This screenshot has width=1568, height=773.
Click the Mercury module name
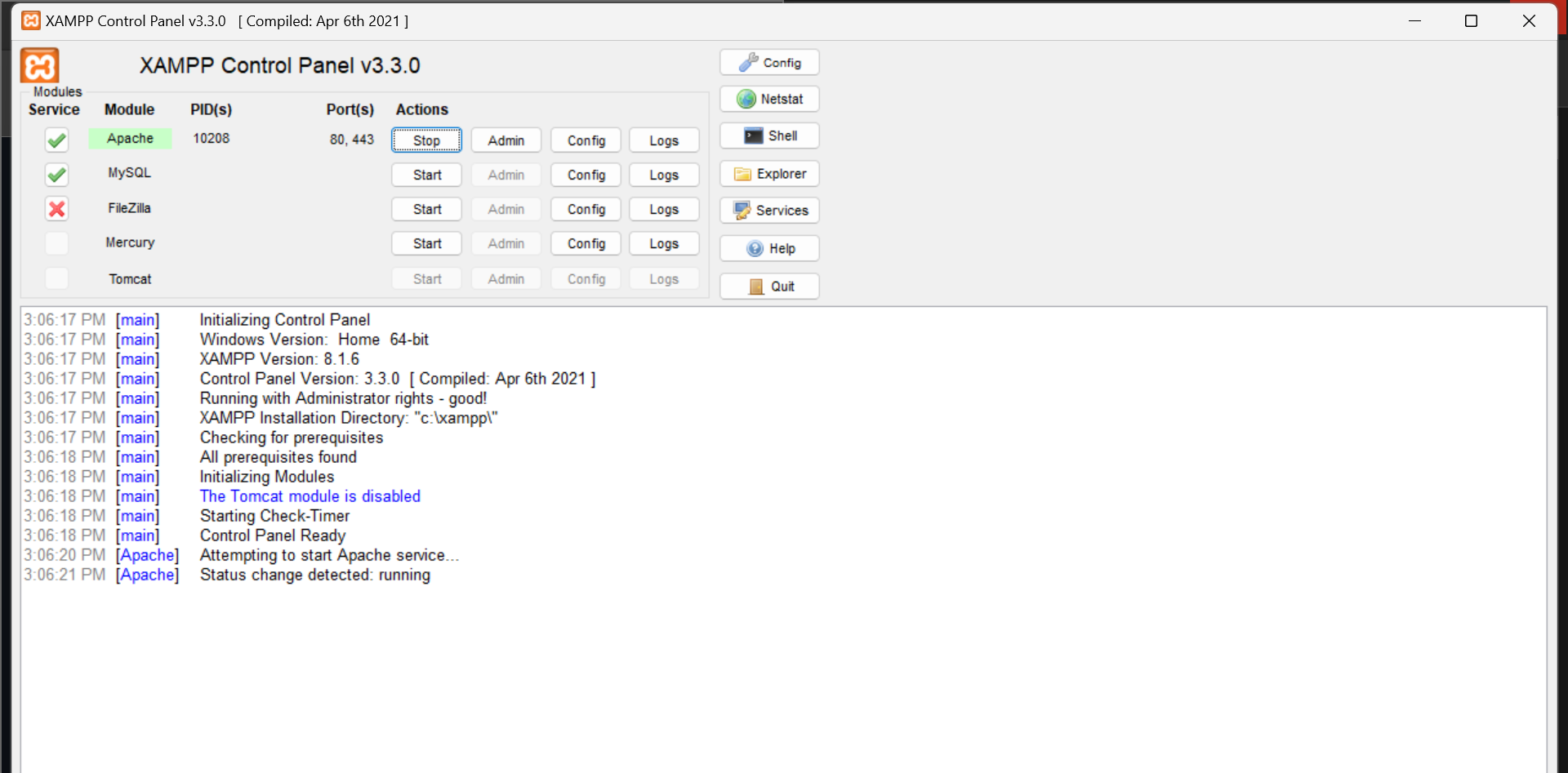pos(130,242)
